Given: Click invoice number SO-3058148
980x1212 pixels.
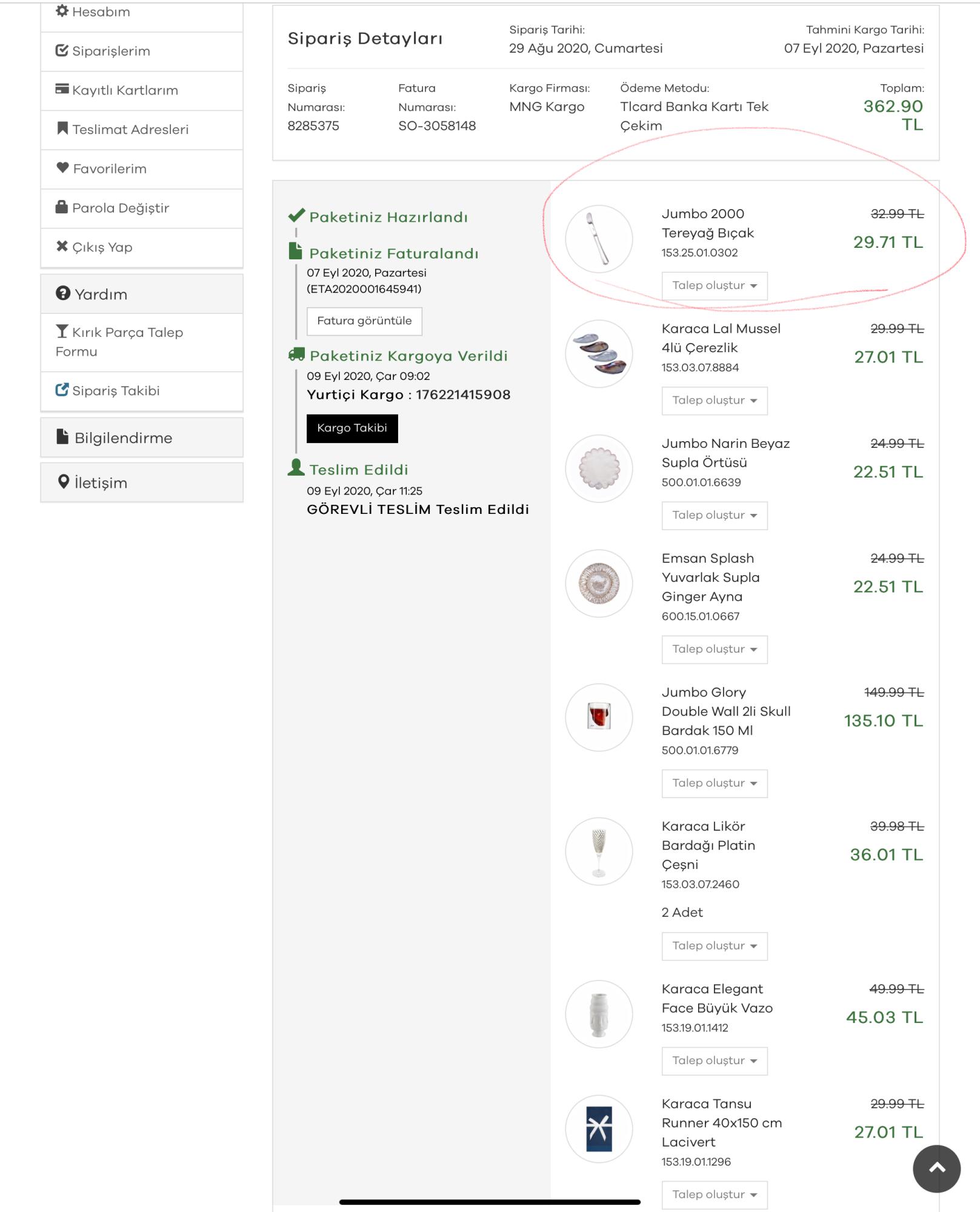Looking at the screenshot, I should click(437, 126).
